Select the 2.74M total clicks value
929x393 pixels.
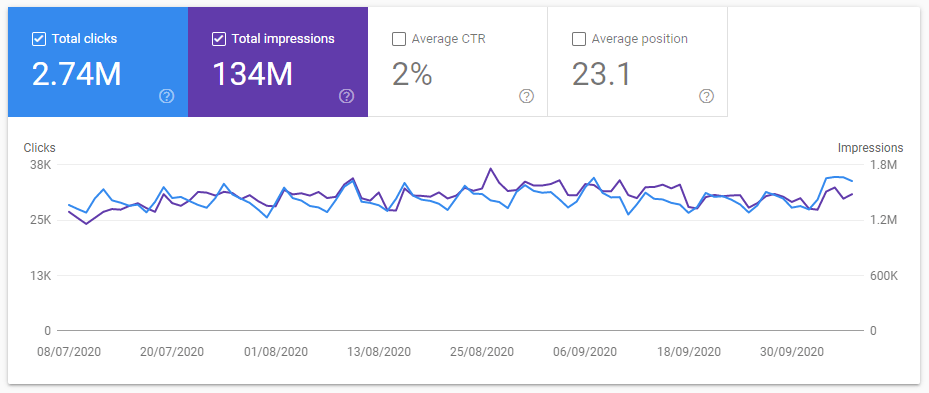76,75
